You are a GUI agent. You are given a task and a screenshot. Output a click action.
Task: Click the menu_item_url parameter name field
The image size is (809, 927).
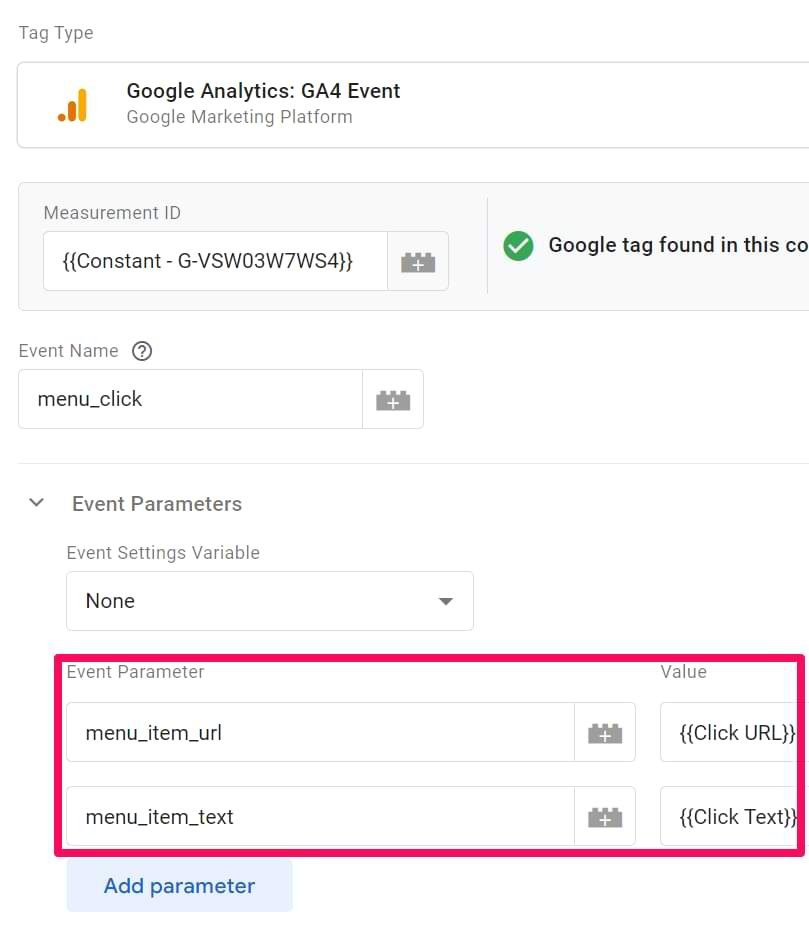[x=300, y=731]
